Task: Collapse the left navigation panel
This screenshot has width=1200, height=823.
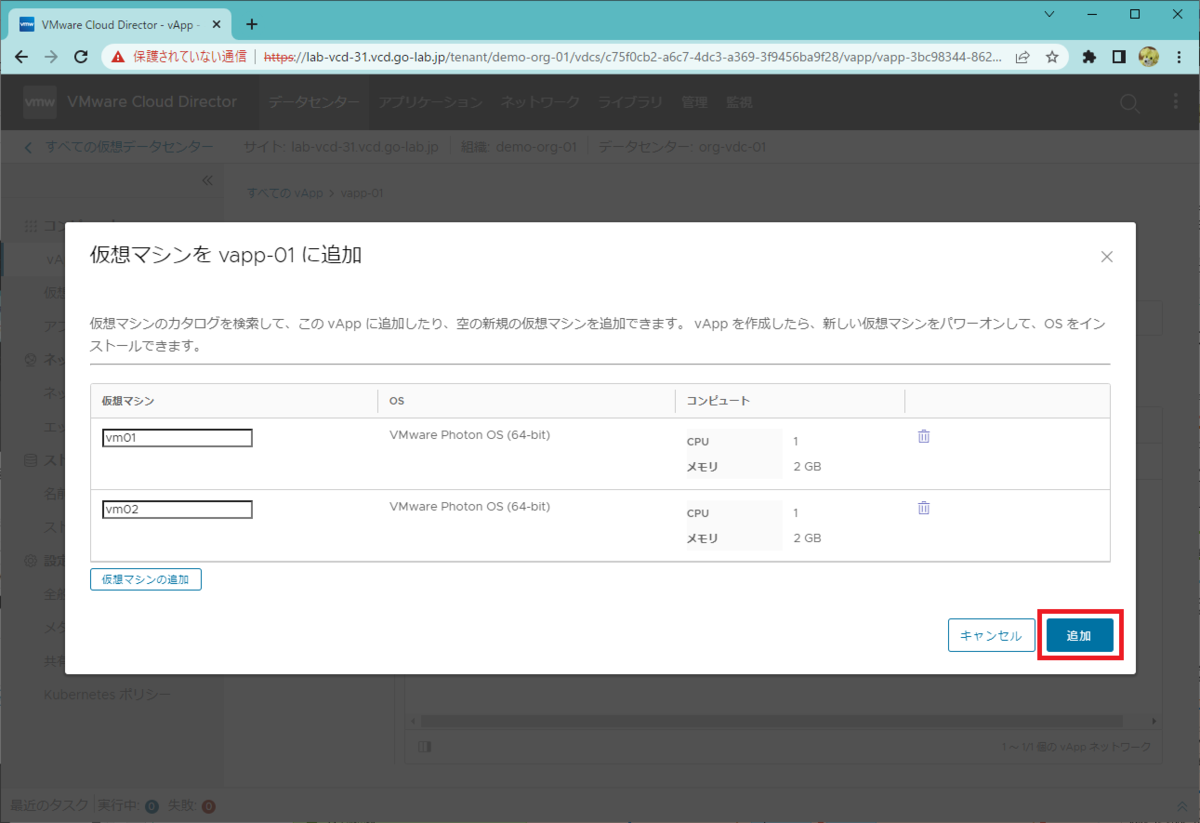Action: [207, 180]
